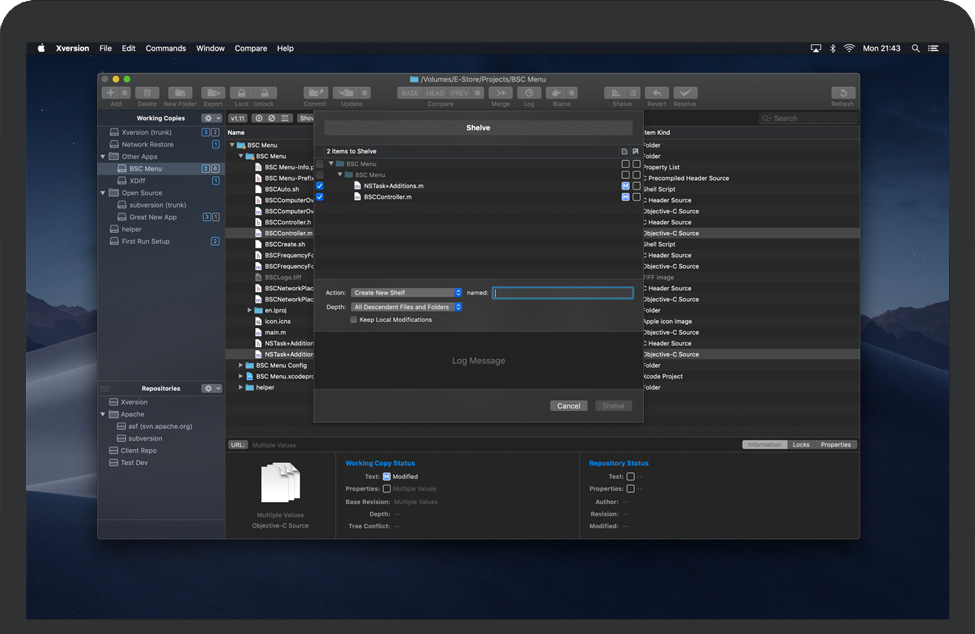Click the Locks tab button
This screenshot has width=975, height=634.
(801, 444)
